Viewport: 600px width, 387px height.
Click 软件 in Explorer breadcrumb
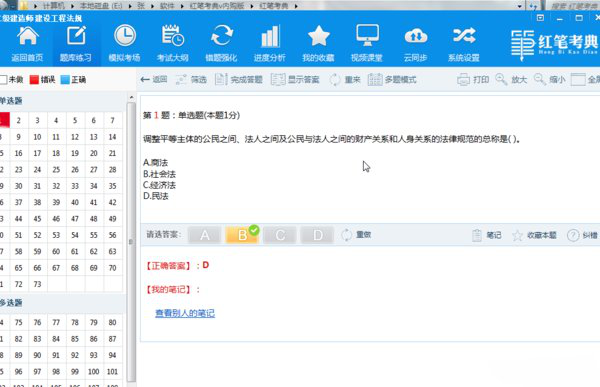pos(167,6)
